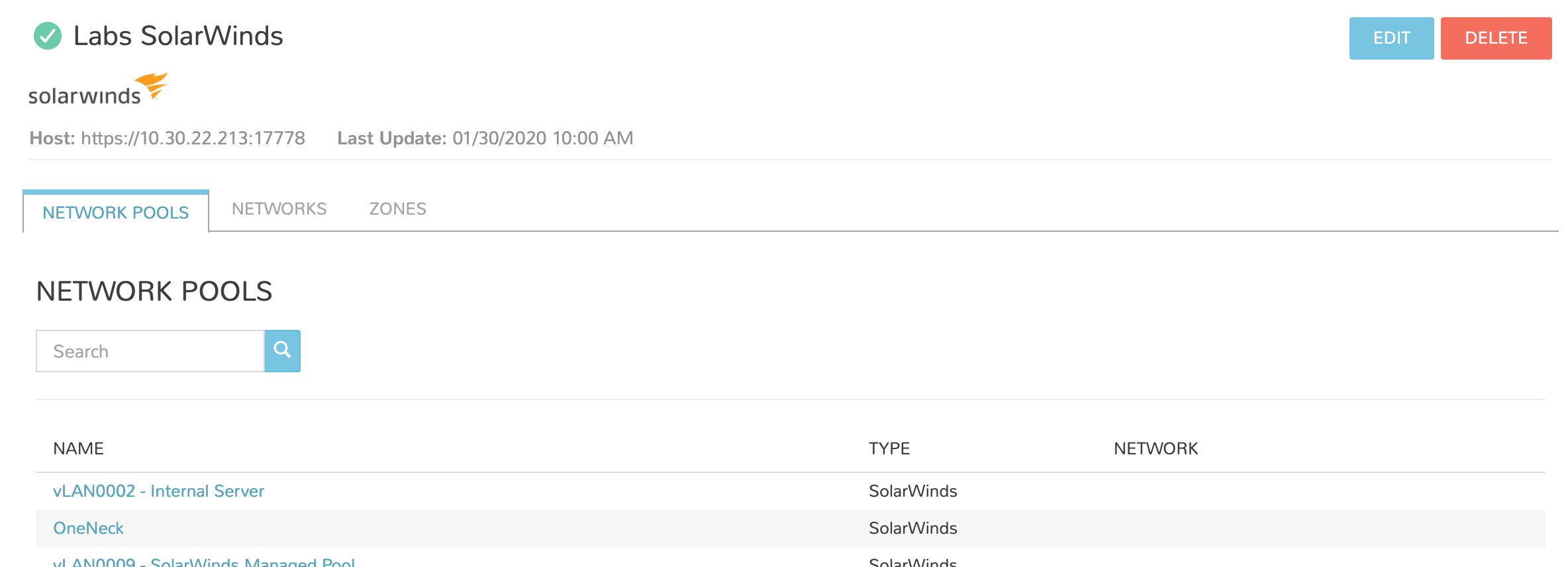Open the vLAN0002 - Internal Server pool
Image resolution: width=1568 pixels, height=567 pixels.
pyautogui.click(x=158, y=491)
